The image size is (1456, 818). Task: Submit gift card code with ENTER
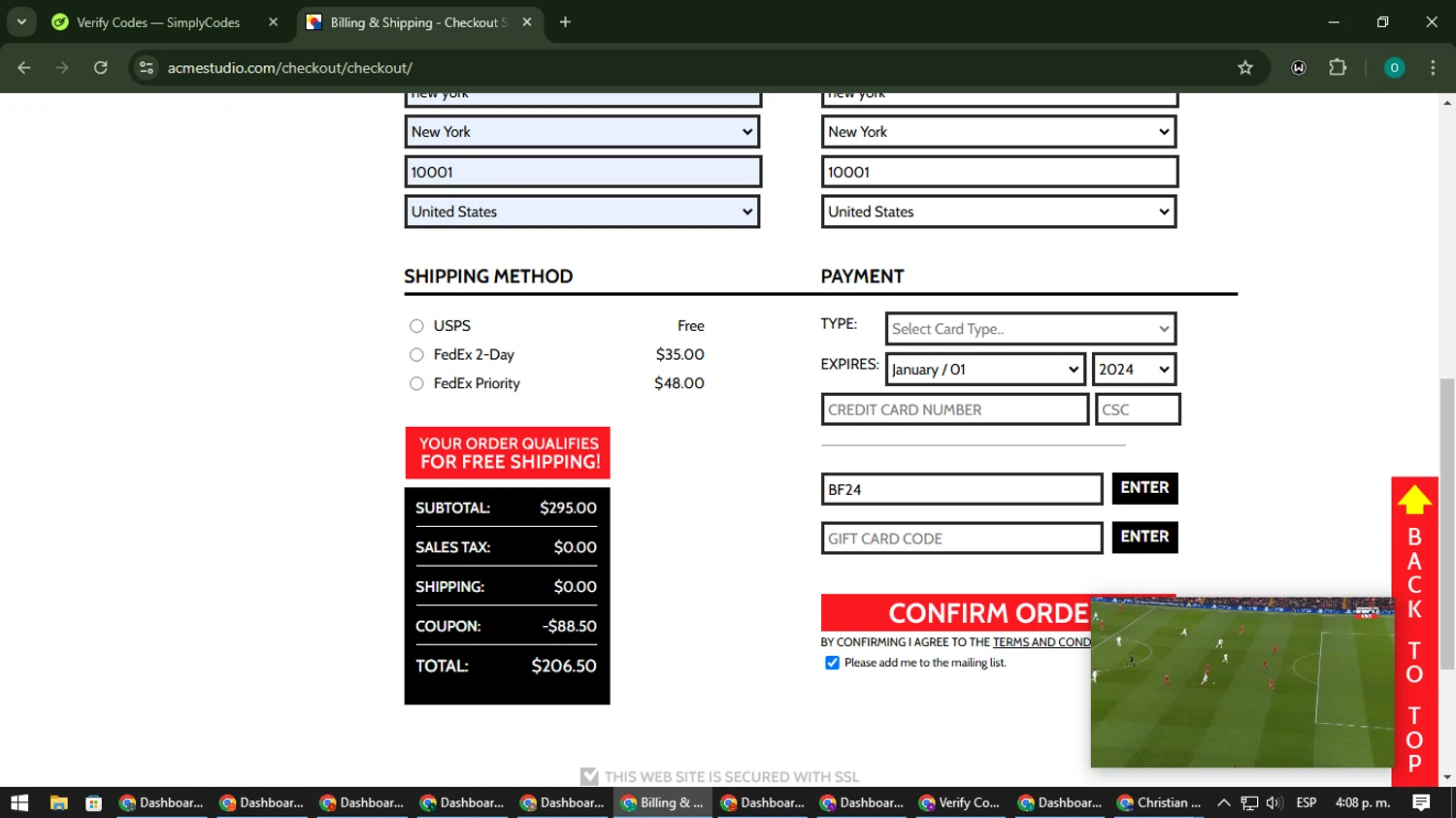(1144, 537)
